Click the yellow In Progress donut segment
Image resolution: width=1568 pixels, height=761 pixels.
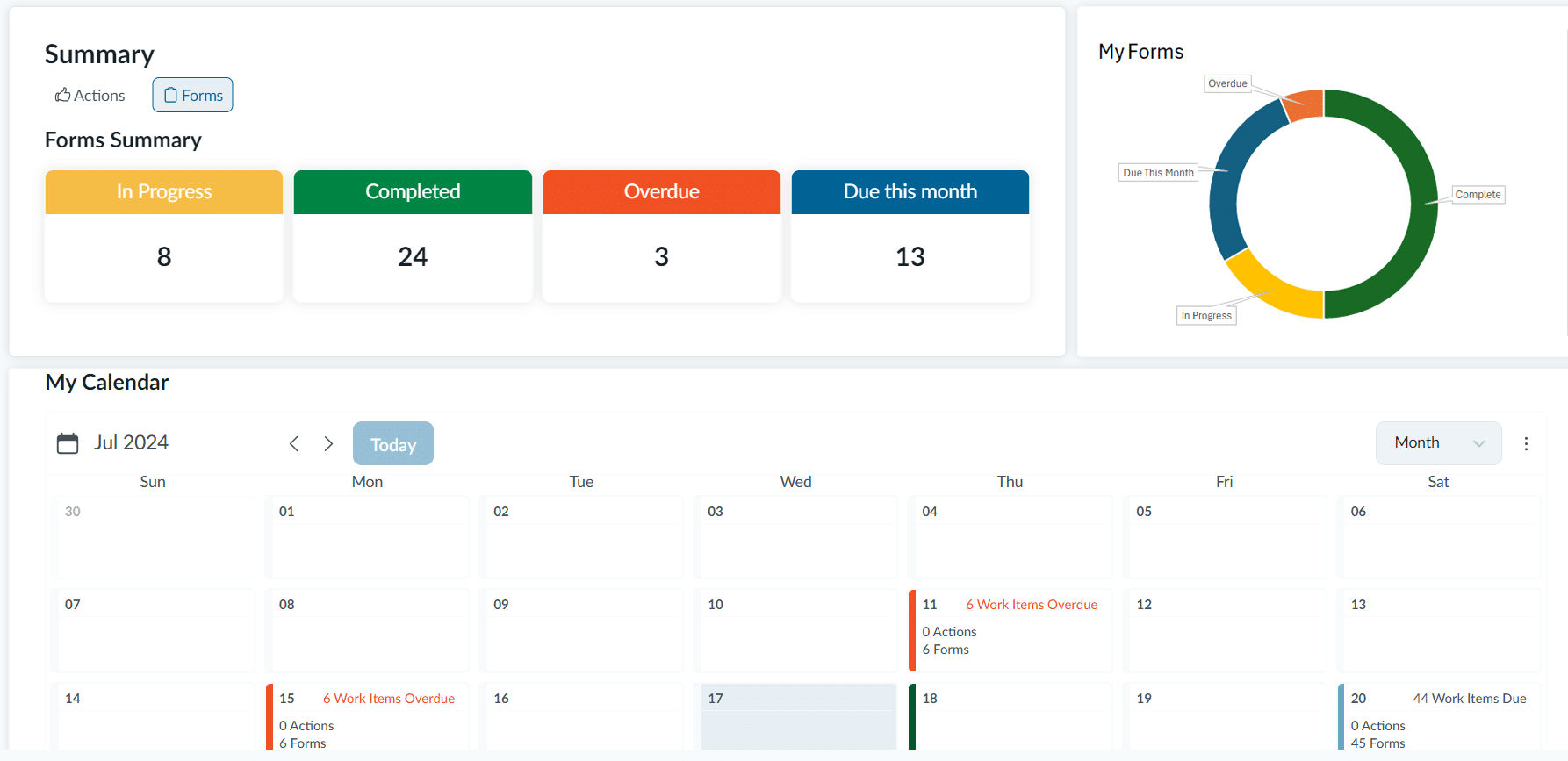coord(1270,291)
